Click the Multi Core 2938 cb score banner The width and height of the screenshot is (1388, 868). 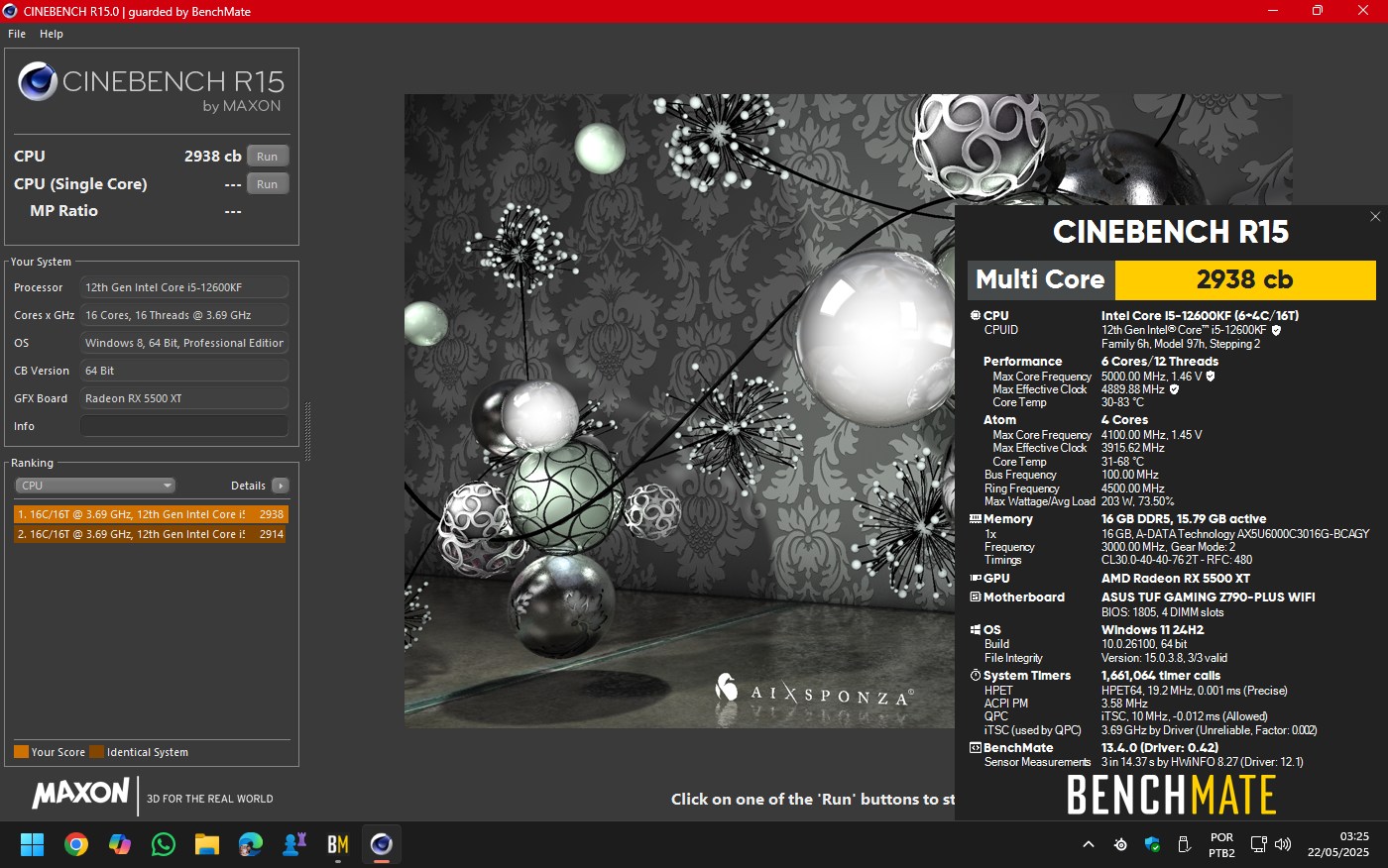point(1172,280)
